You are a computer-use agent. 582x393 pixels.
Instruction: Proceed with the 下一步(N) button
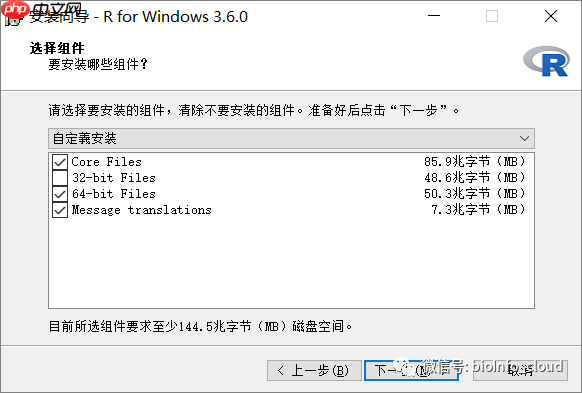[x=411, y=370]
